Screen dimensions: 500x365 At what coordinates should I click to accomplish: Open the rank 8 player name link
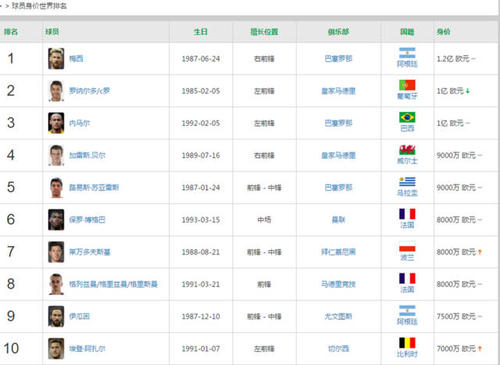pos(113,284)
